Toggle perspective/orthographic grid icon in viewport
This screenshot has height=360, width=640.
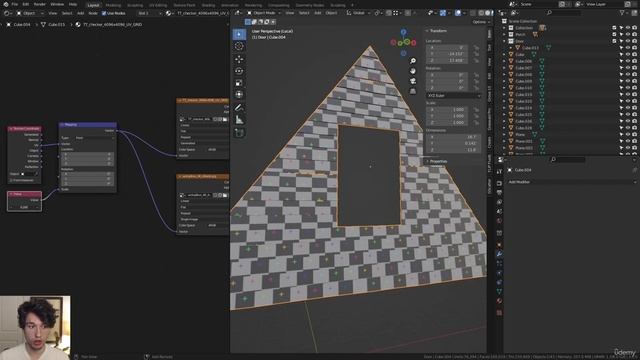pos(413,91)
